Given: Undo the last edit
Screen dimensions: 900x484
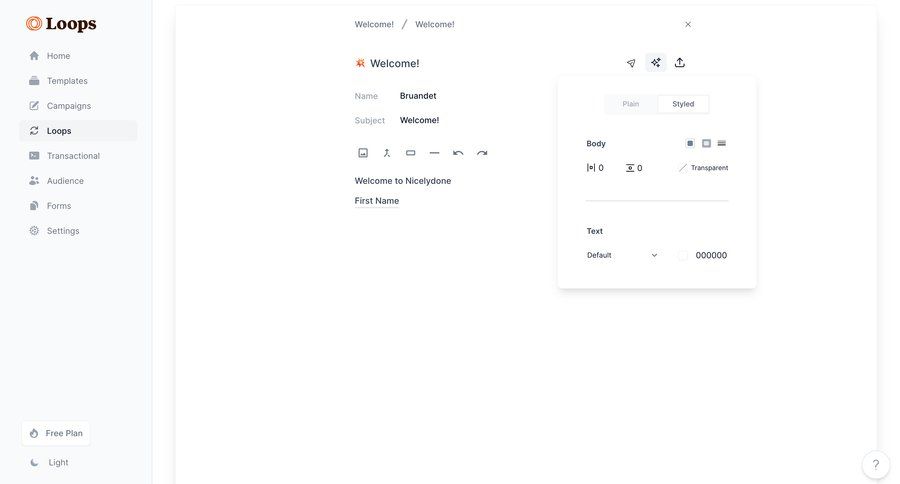Looking at the screenshot, I should pos(458,153).
